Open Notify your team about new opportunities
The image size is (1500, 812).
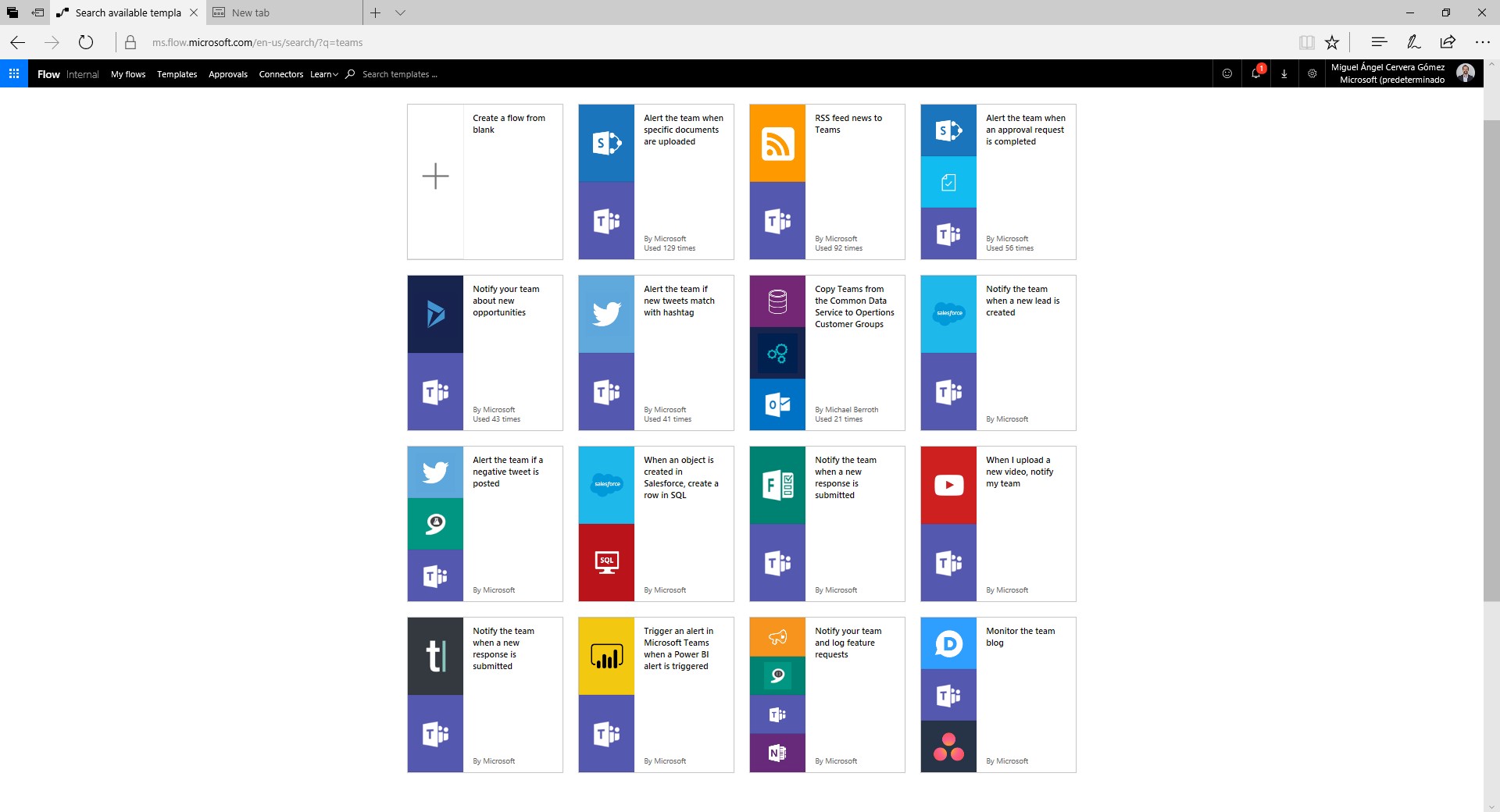point(485,353)
